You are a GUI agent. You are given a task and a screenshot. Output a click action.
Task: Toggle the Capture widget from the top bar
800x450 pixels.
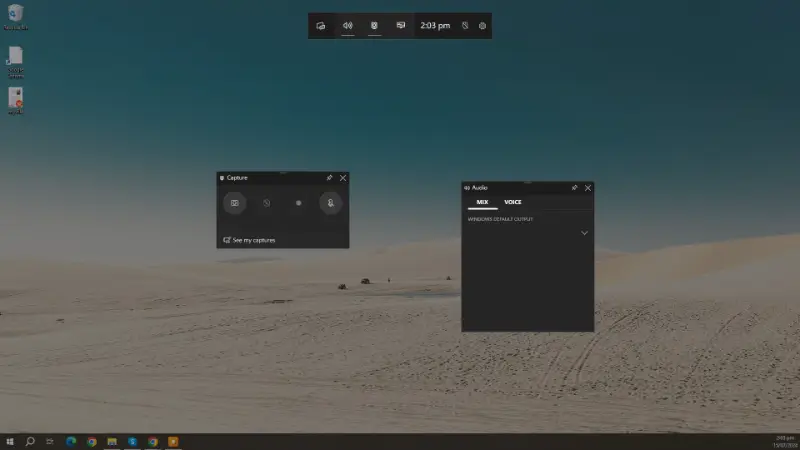click(x=374, y=25)
